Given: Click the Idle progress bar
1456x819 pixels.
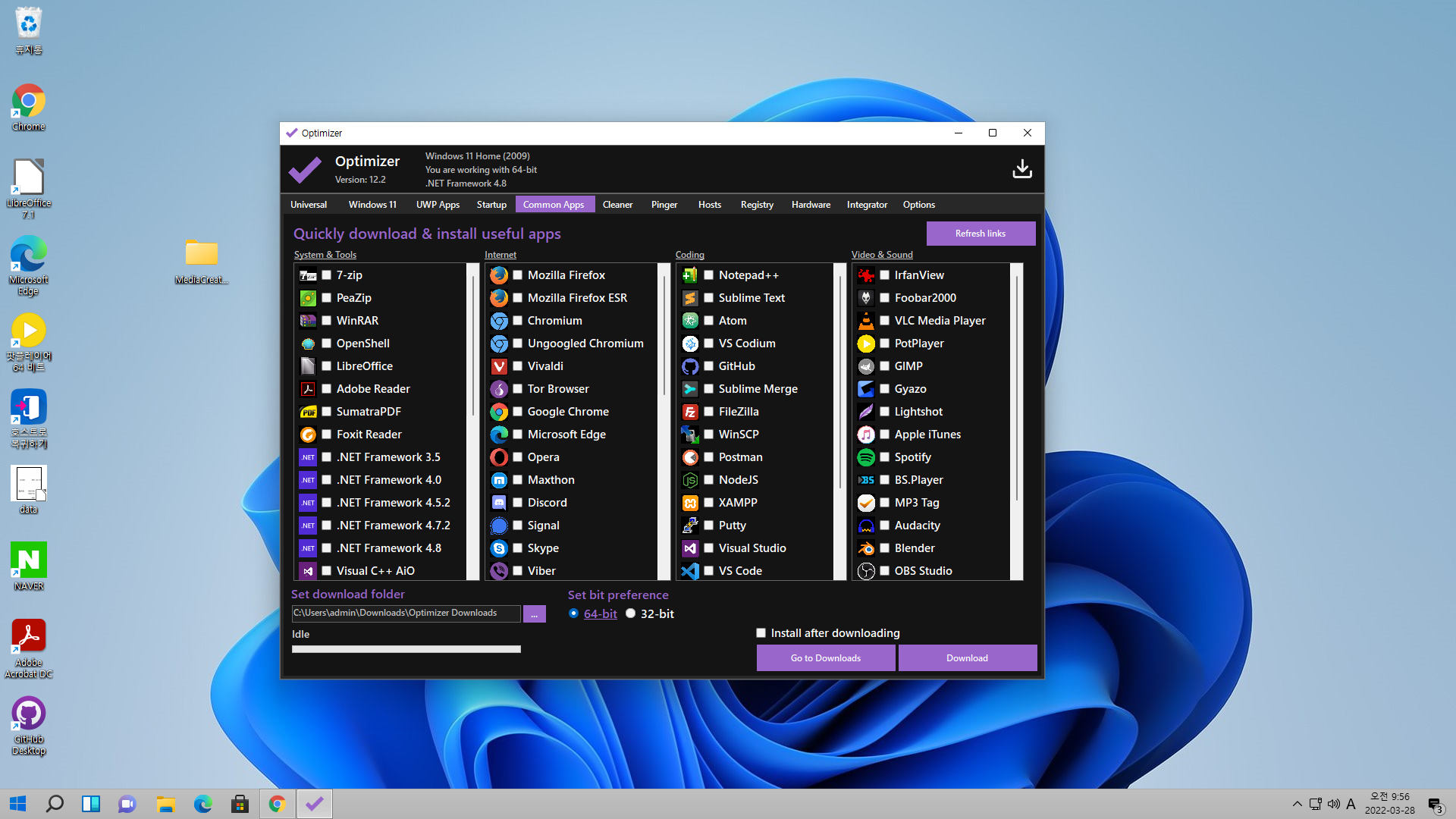Looking at the screenshot, I should [406, 649].
